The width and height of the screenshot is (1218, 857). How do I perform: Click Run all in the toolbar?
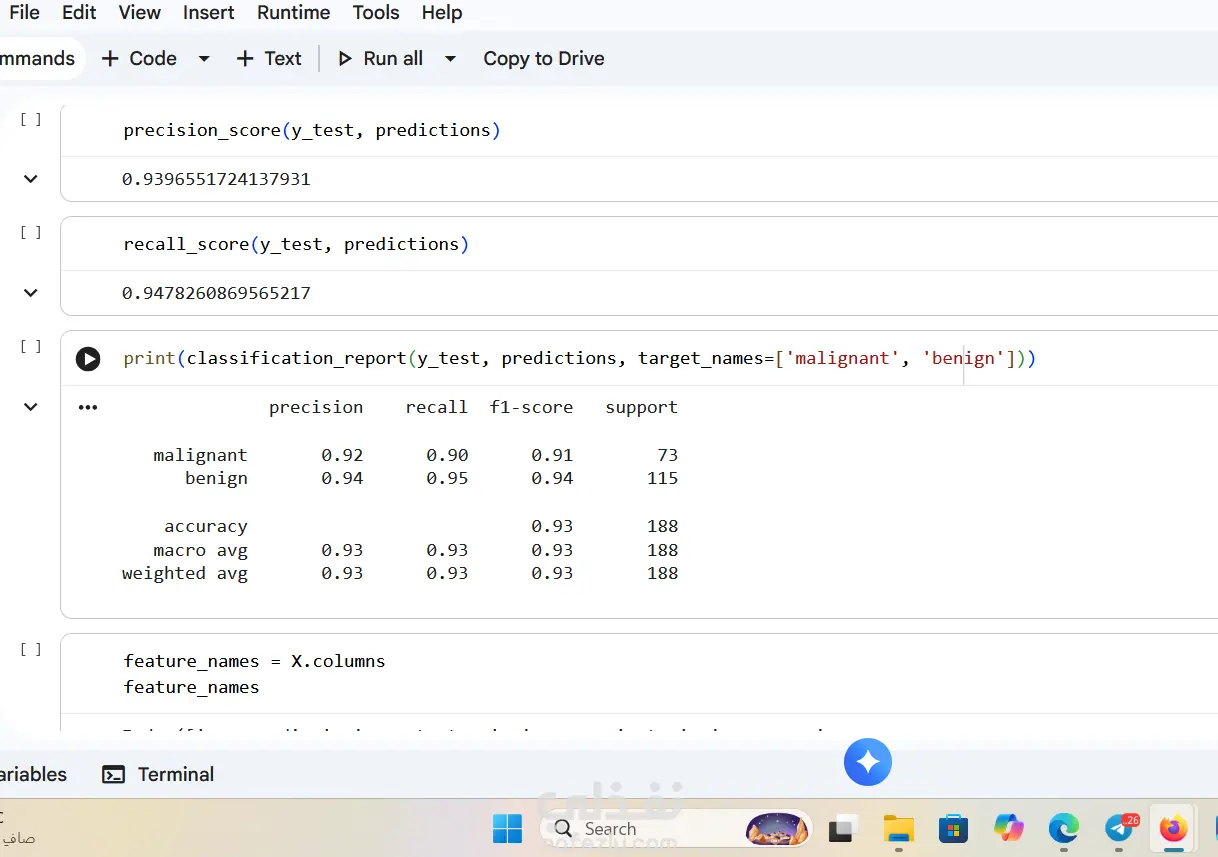380,58
